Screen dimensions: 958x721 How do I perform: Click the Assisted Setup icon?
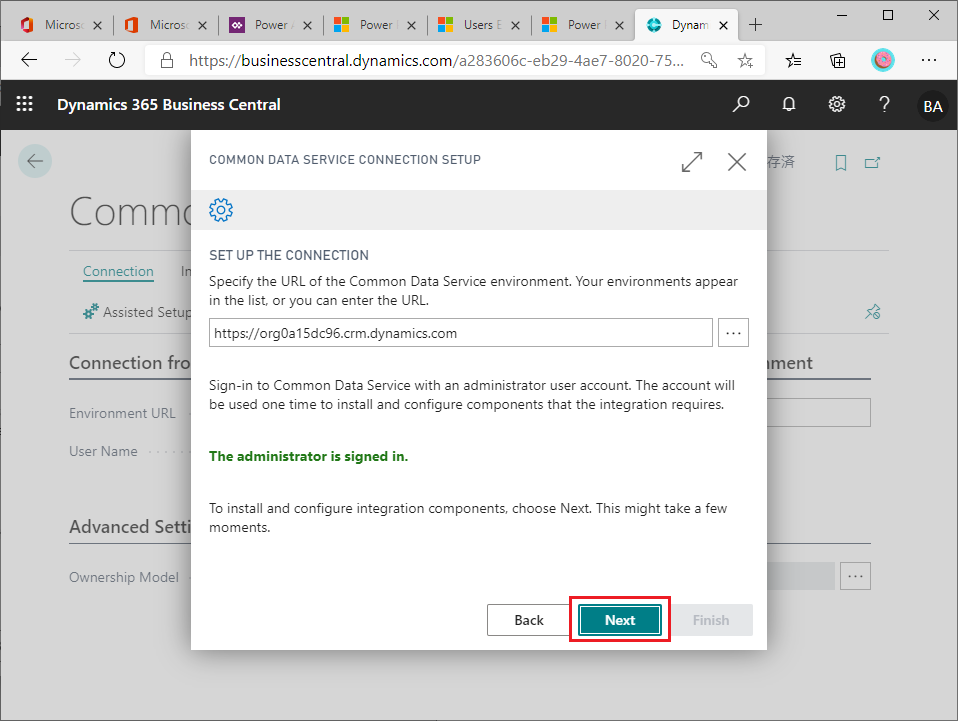coord(90,312)
